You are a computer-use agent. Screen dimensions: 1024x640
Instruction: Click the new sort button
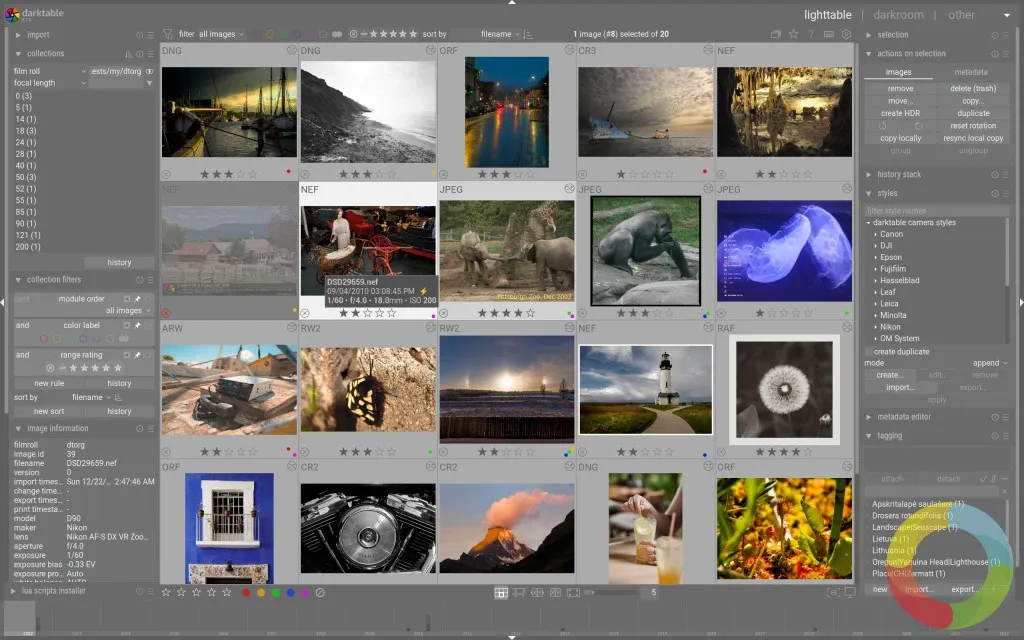[x=49, y=411]
